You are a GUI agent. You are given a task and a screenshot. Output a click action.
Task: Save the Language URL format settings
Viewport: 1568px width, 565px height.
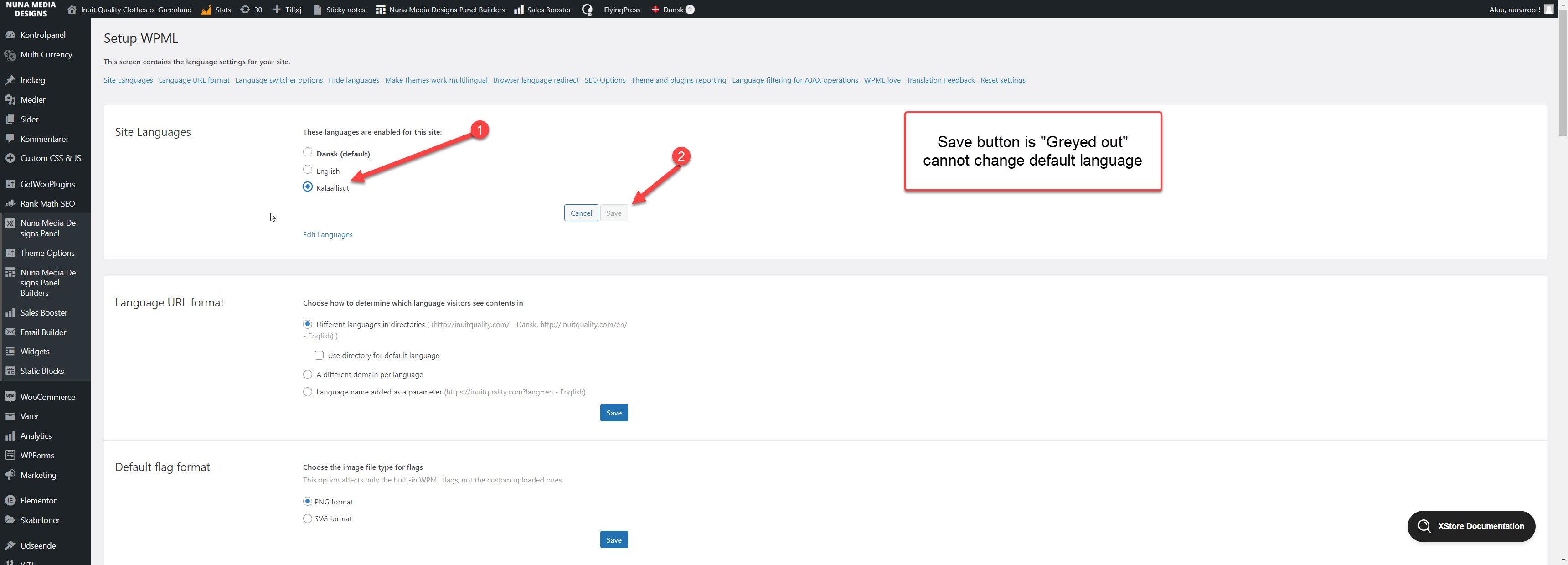coord(614,412)
